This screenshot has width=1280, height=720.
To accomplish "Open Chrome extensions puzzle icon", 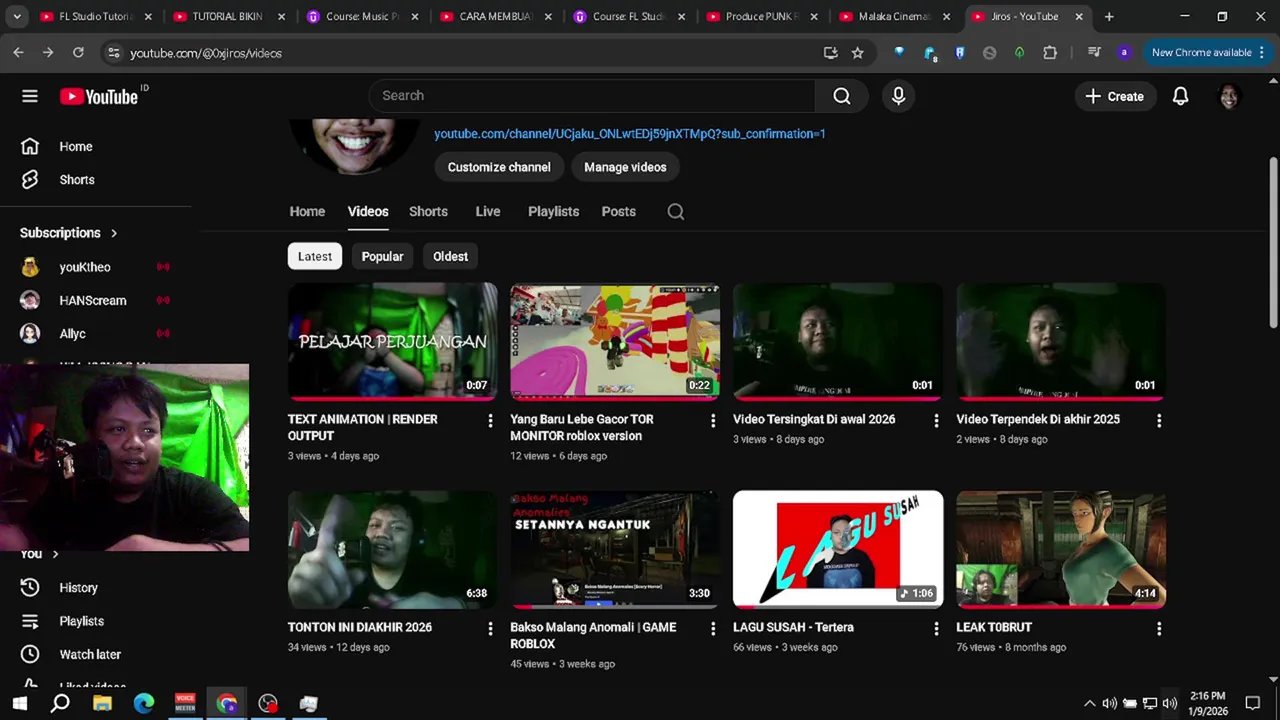I will click(1049, 53).
